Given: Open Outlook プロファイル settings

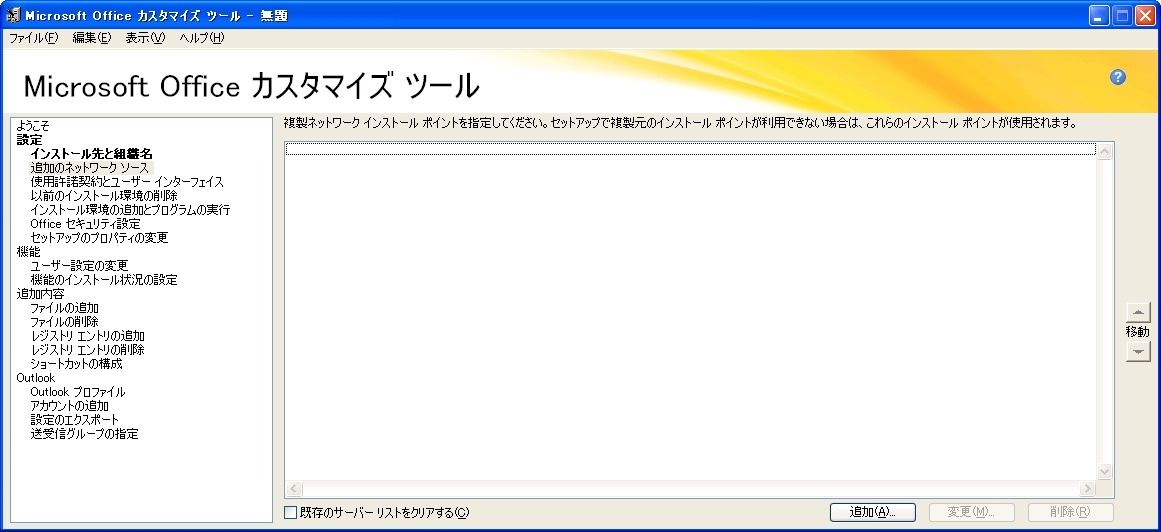Looking at the screenshot, I should 77,392.
